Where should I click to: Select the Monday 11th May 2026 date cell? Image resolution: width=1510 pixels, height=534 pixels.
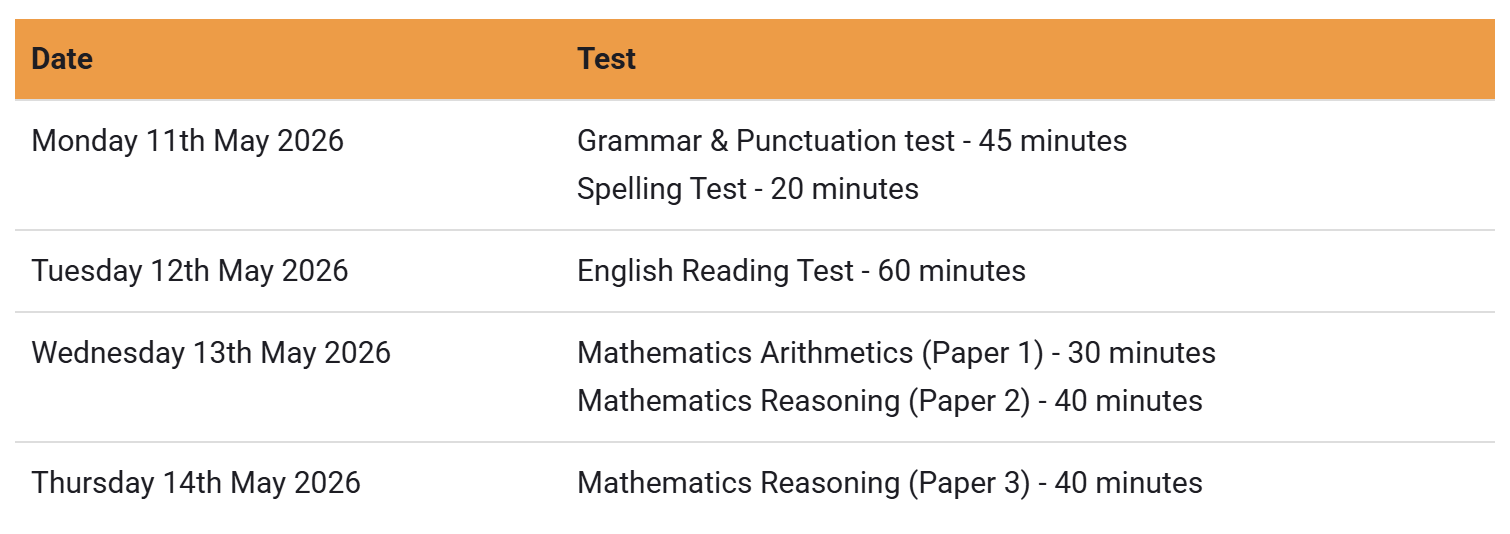(288, 165)
